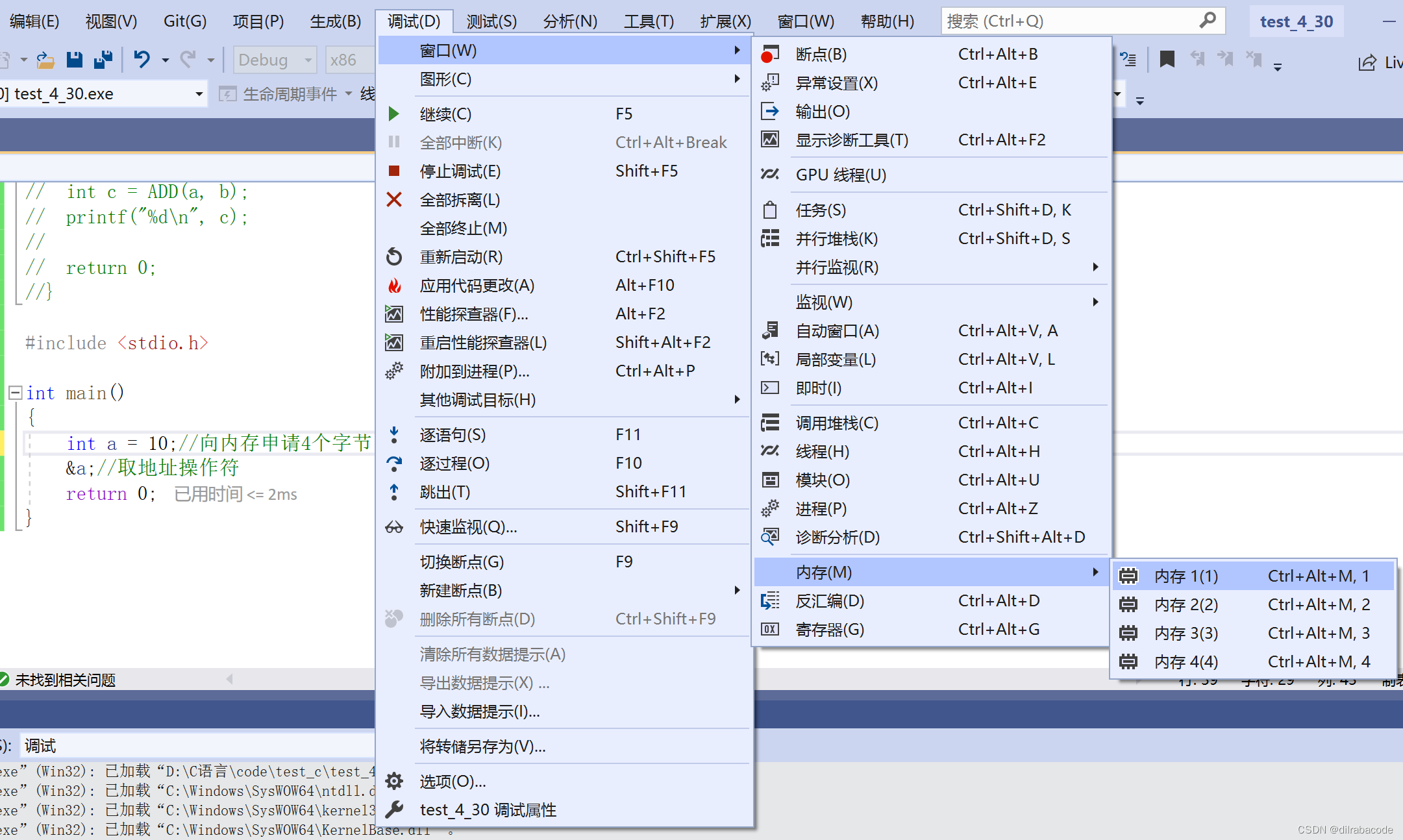Choose 导入数据提示(I)... menu entry

[x=563, y=711]
